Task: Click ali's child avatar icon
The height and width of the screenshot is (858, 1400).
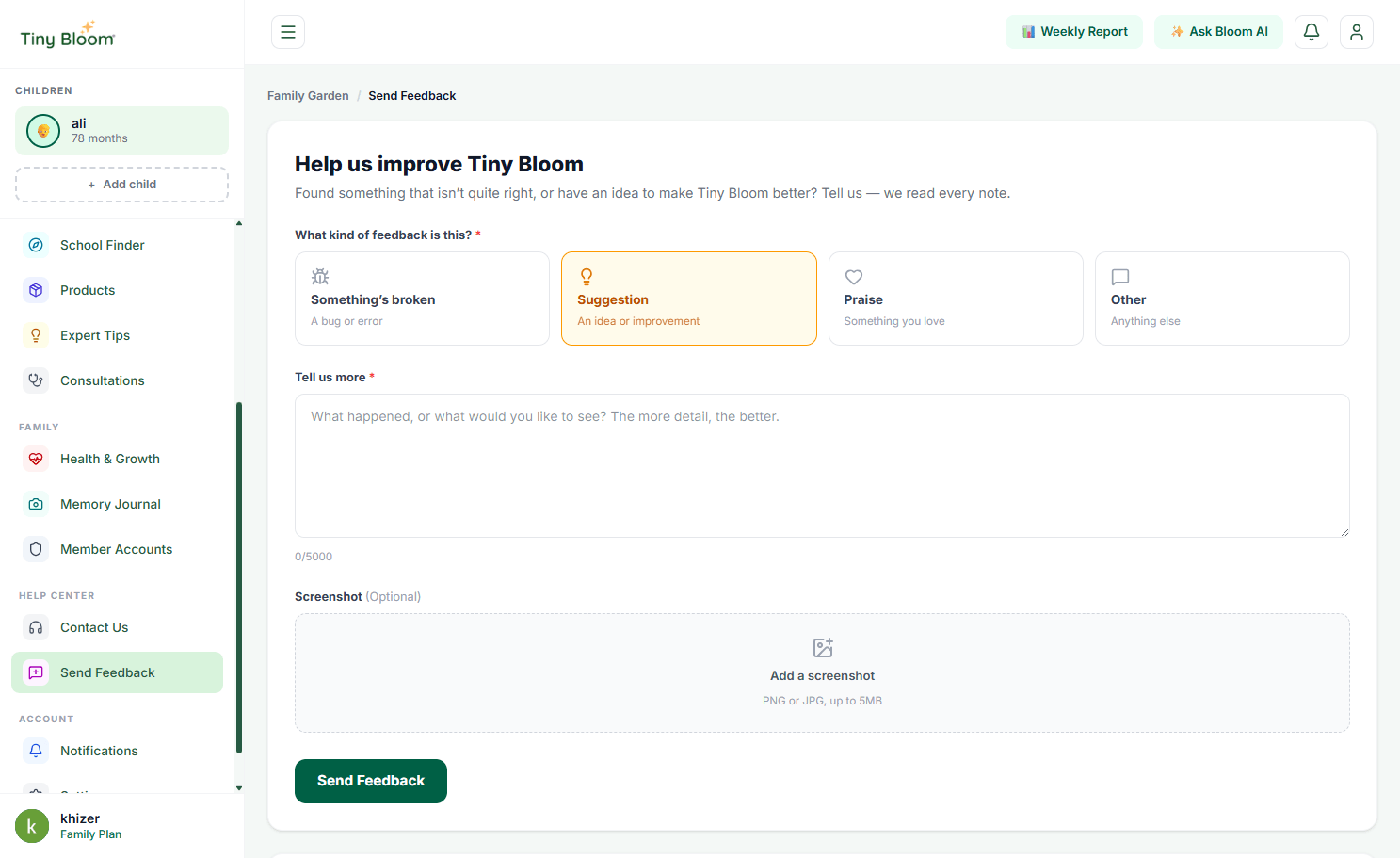Action: [43, 131]
